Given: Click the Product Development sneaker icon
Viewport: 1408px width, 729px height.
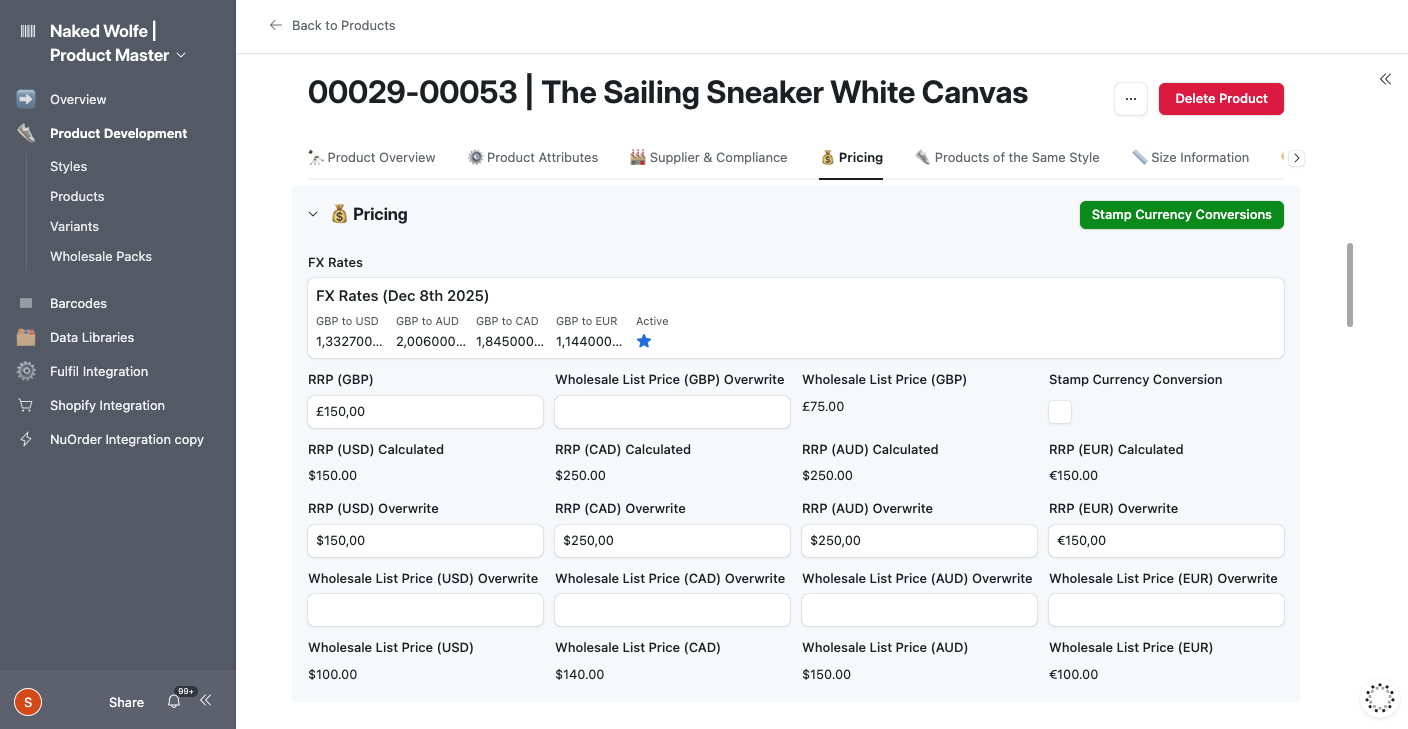Looking at the screenshot, I should [26, 133].
